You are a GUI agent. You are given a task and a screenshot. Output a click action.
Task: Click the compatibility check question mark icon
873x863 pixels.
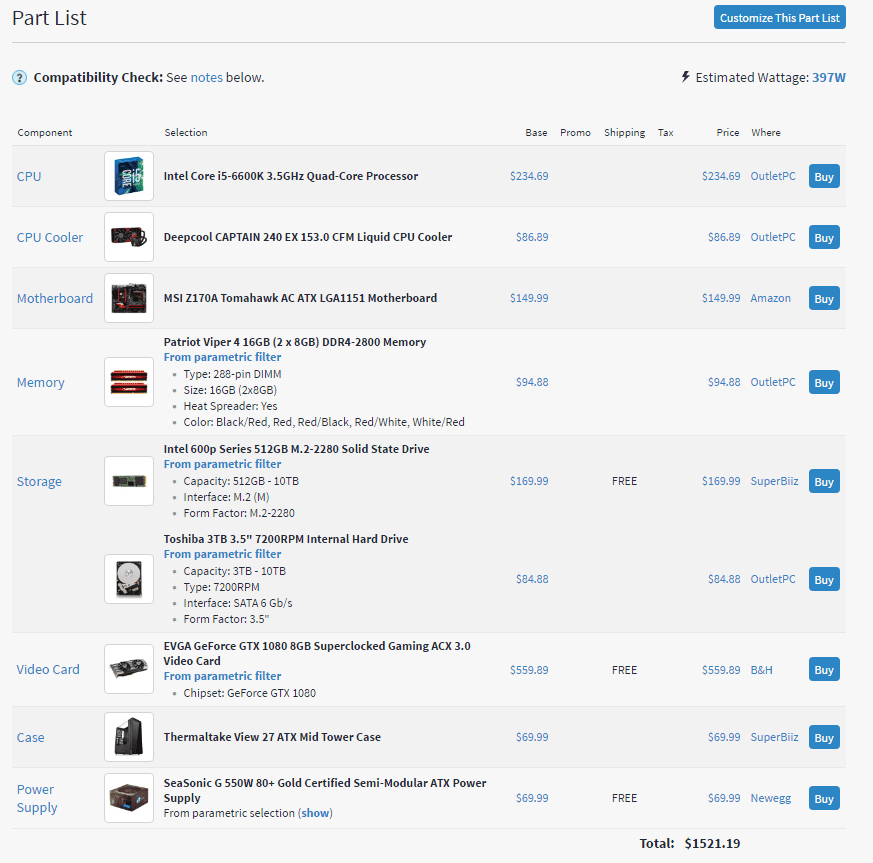19,78
